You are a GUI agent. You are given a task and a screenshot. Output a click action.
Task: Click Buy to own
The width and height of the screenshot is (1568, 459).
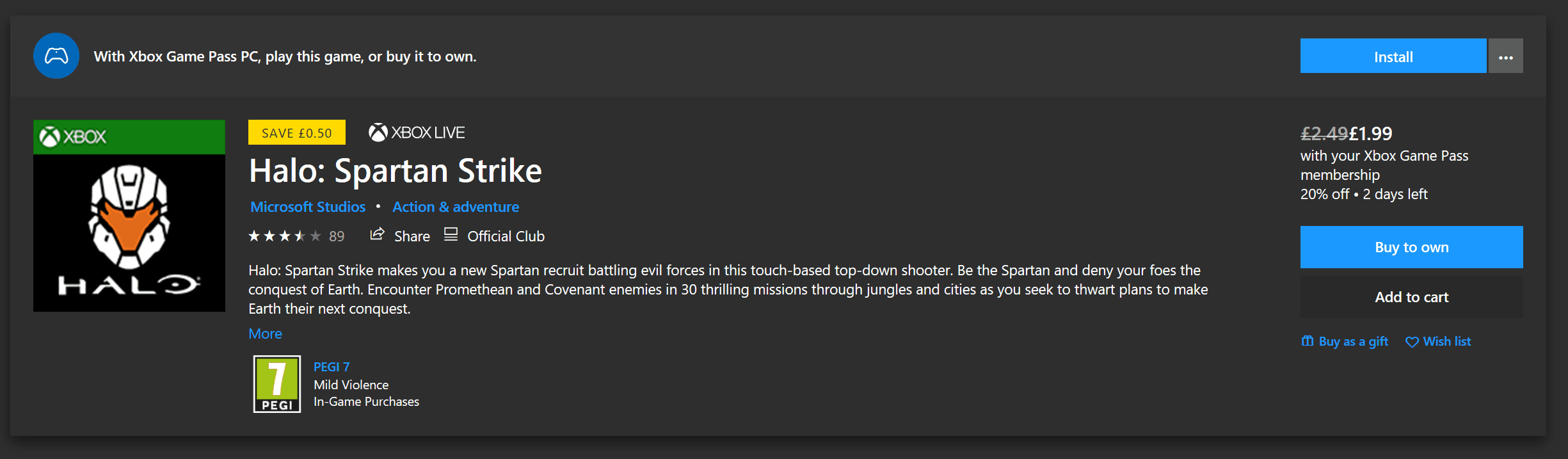pos(1411,247)
